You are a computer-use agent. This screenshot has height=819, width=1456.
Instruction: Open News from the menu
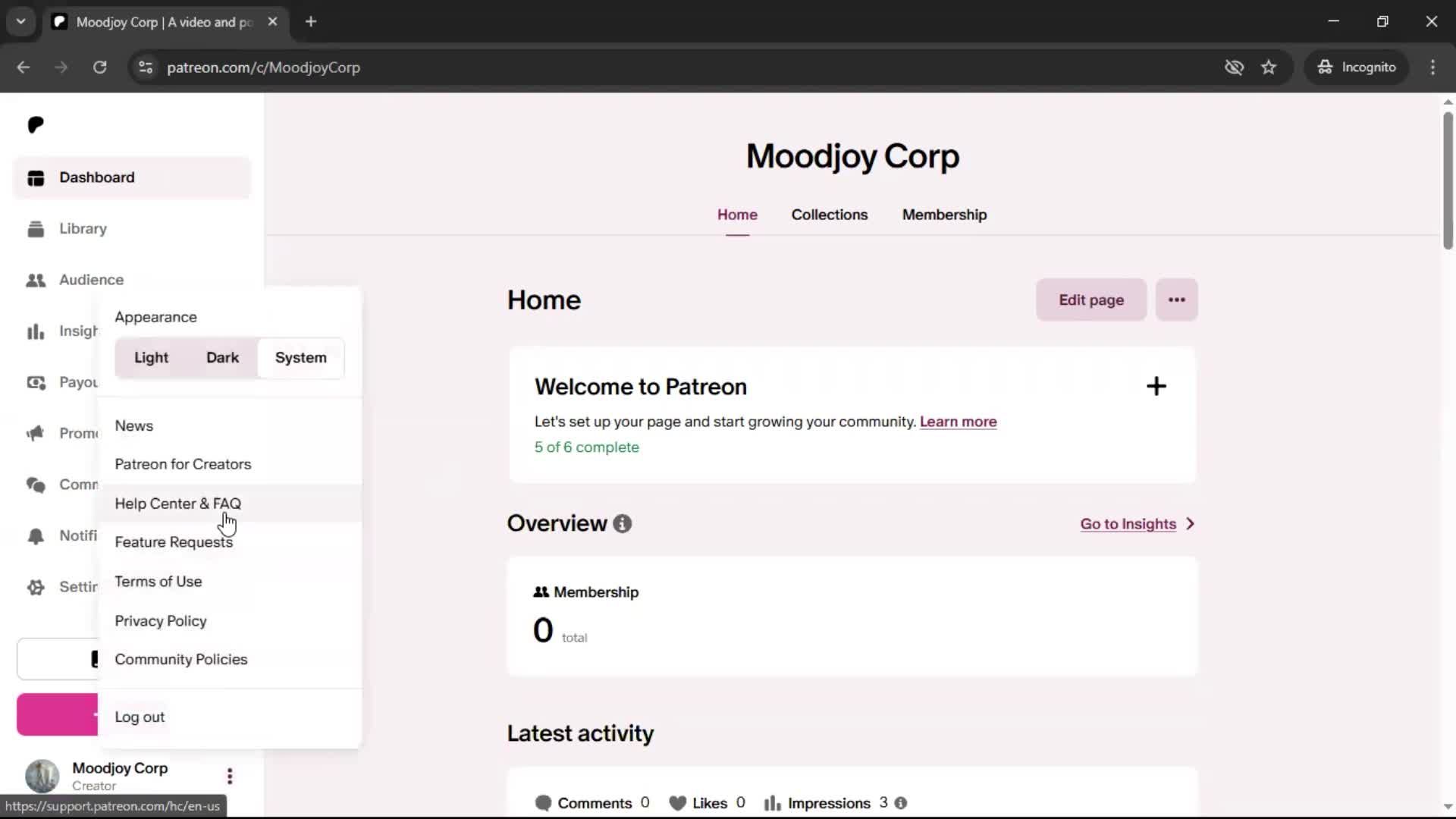[230, 426]
